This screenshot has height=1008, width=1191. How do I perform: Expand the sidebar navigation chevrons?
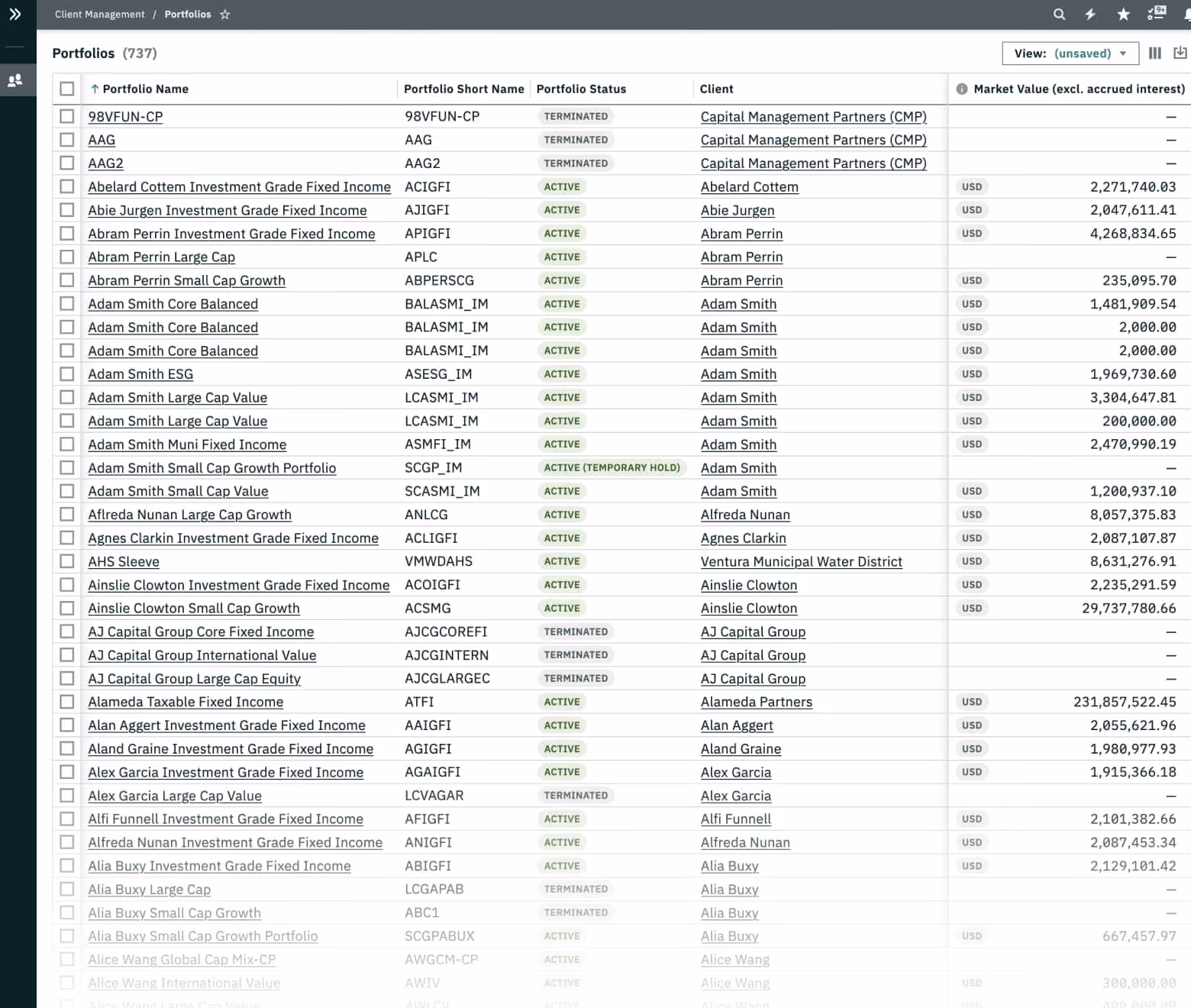(15, 14)
